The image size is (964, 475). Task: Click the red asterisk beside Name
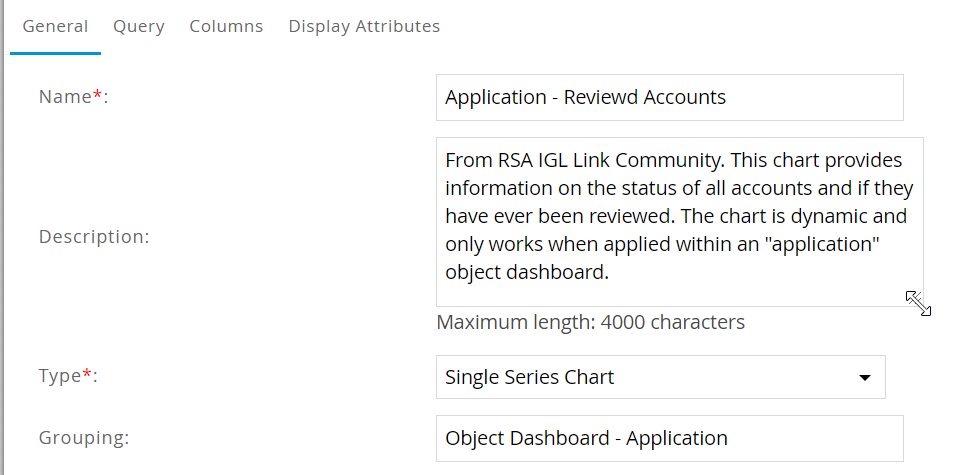click(x=97, y=95)
